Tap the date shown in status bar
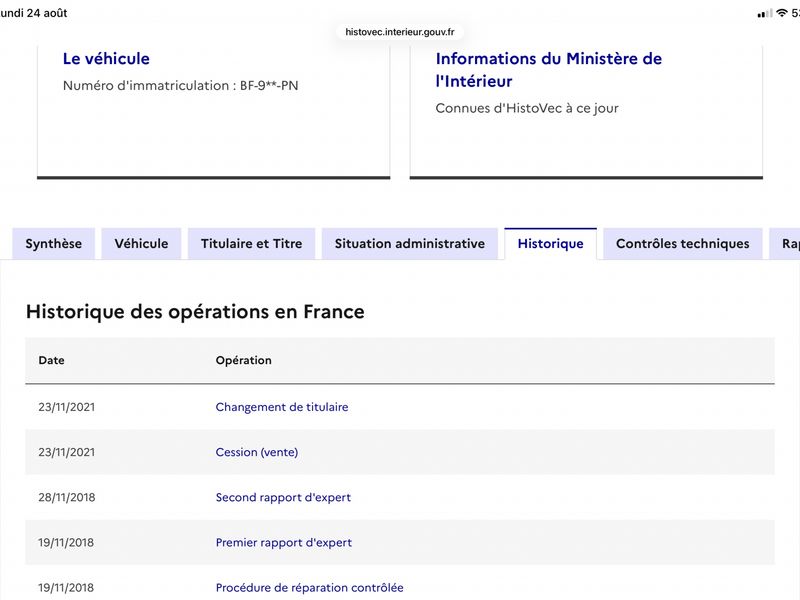The width and height of the screenshot is (800, 600). click(x=34, y=13)
